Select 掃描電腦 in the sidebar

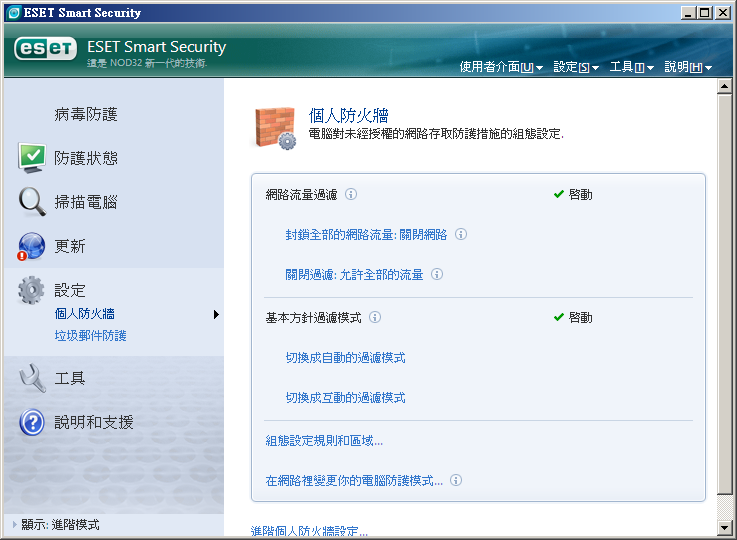tap(86, 202)
